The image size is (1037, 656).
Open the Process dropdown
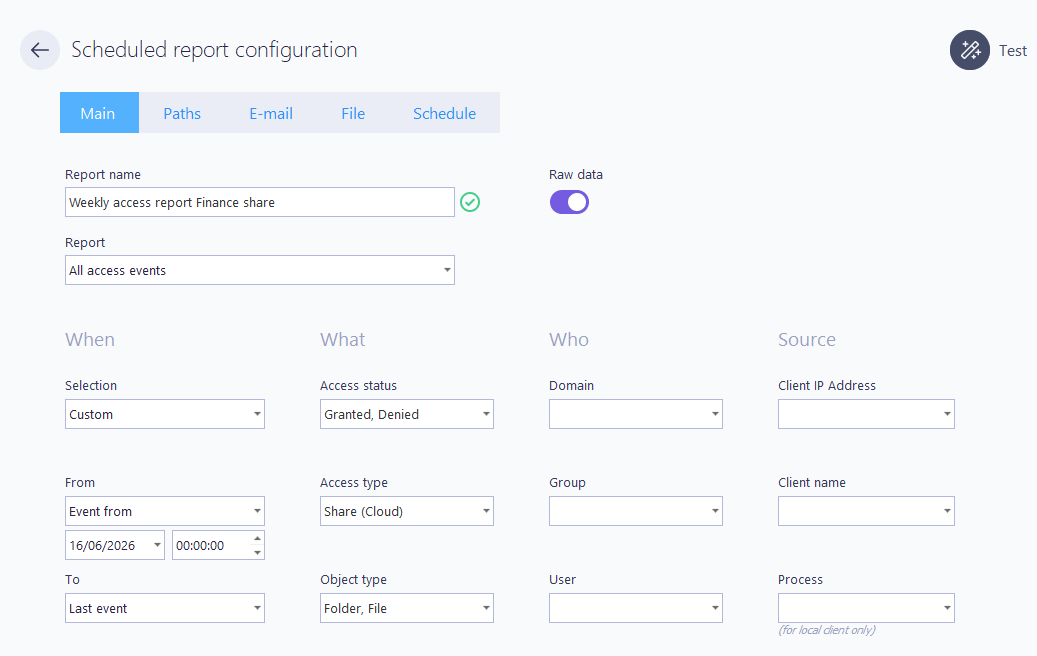866,608
